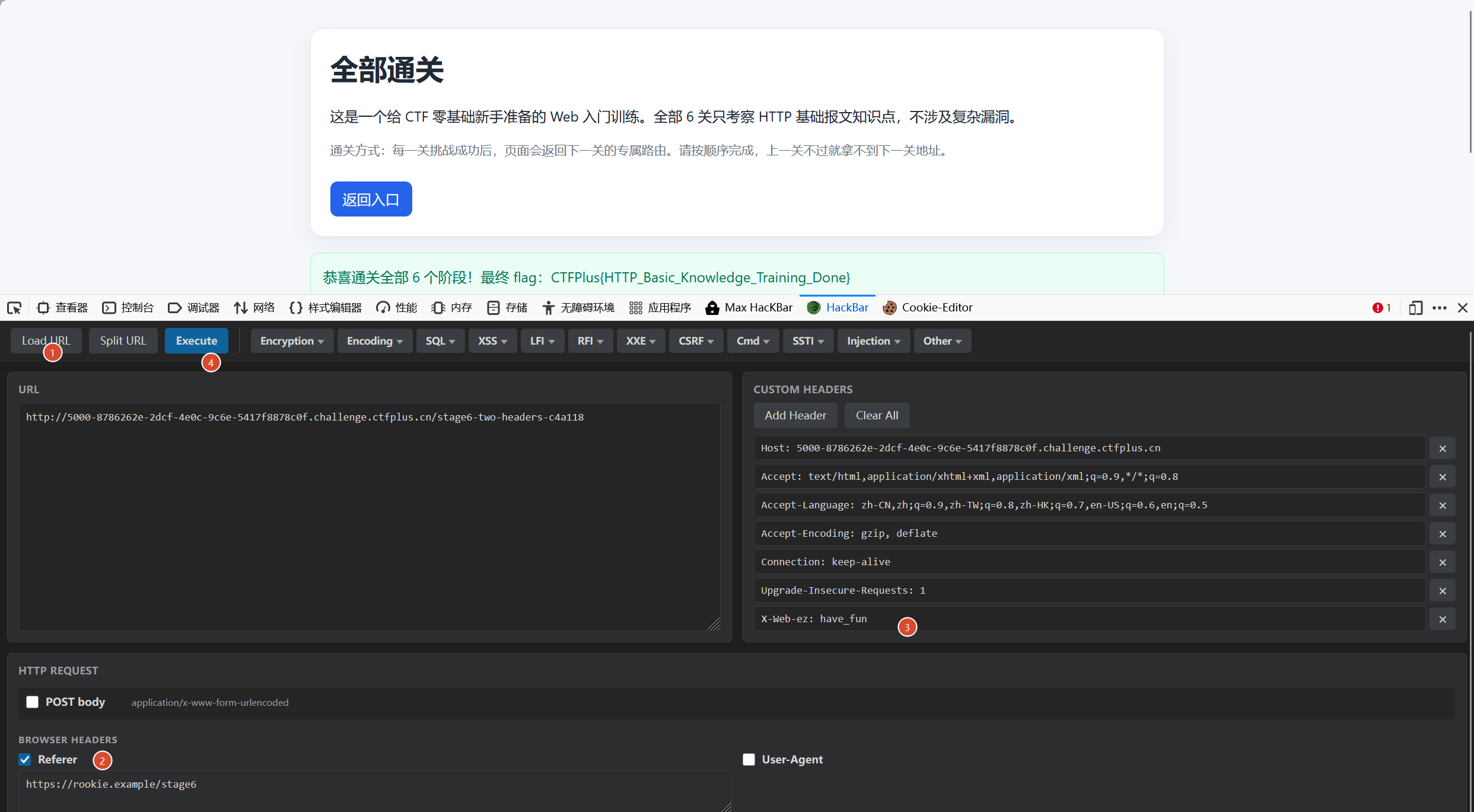
Task: Open the Storage (存储) tab
Action: (x=507, y=308)
